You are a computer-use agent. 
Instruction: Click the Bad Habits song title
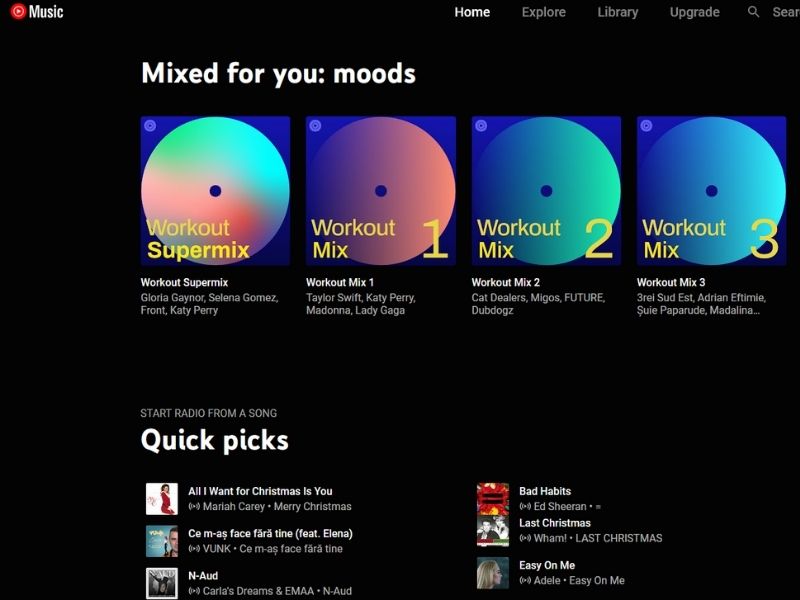tap(545, 491)
